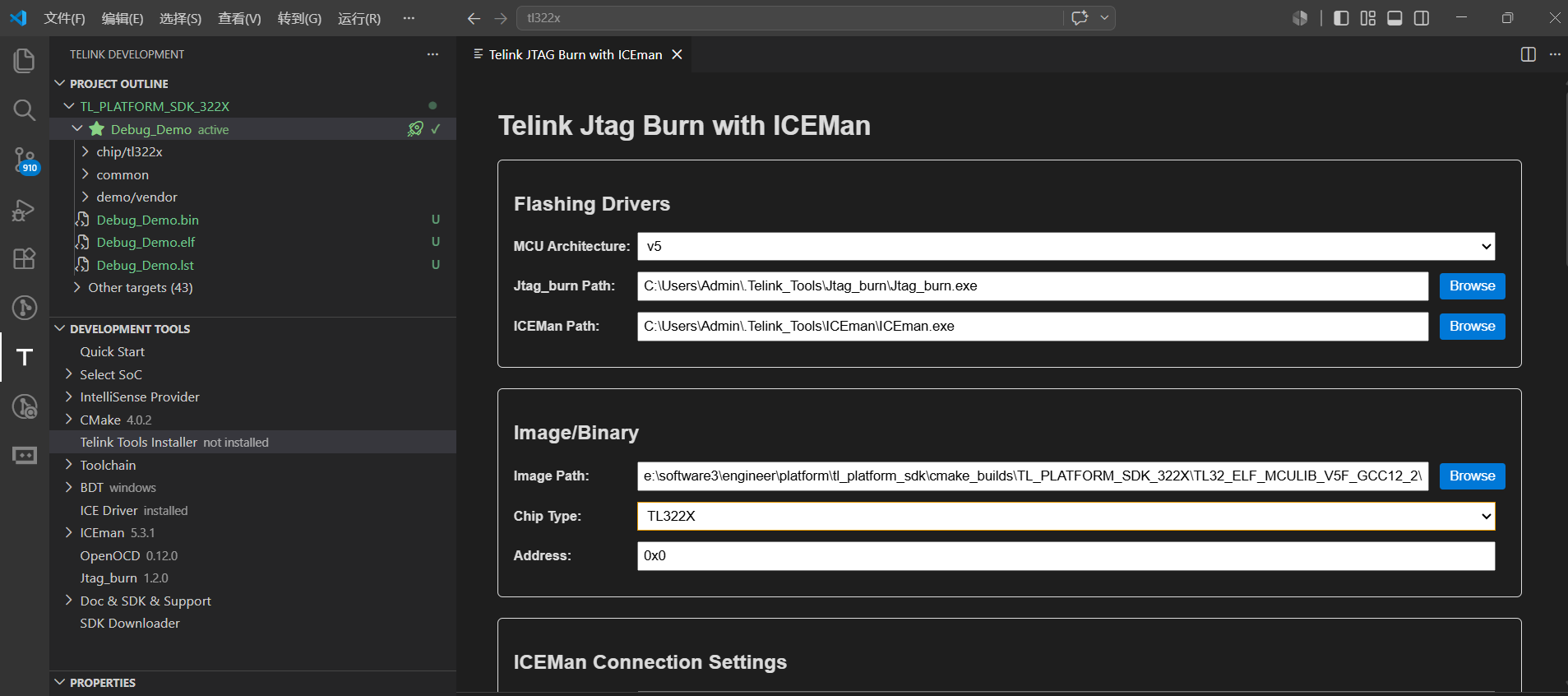This screenshot has height=696, width=1568.
Task: Click the tl322x command search box
Action: pos(789,18)
